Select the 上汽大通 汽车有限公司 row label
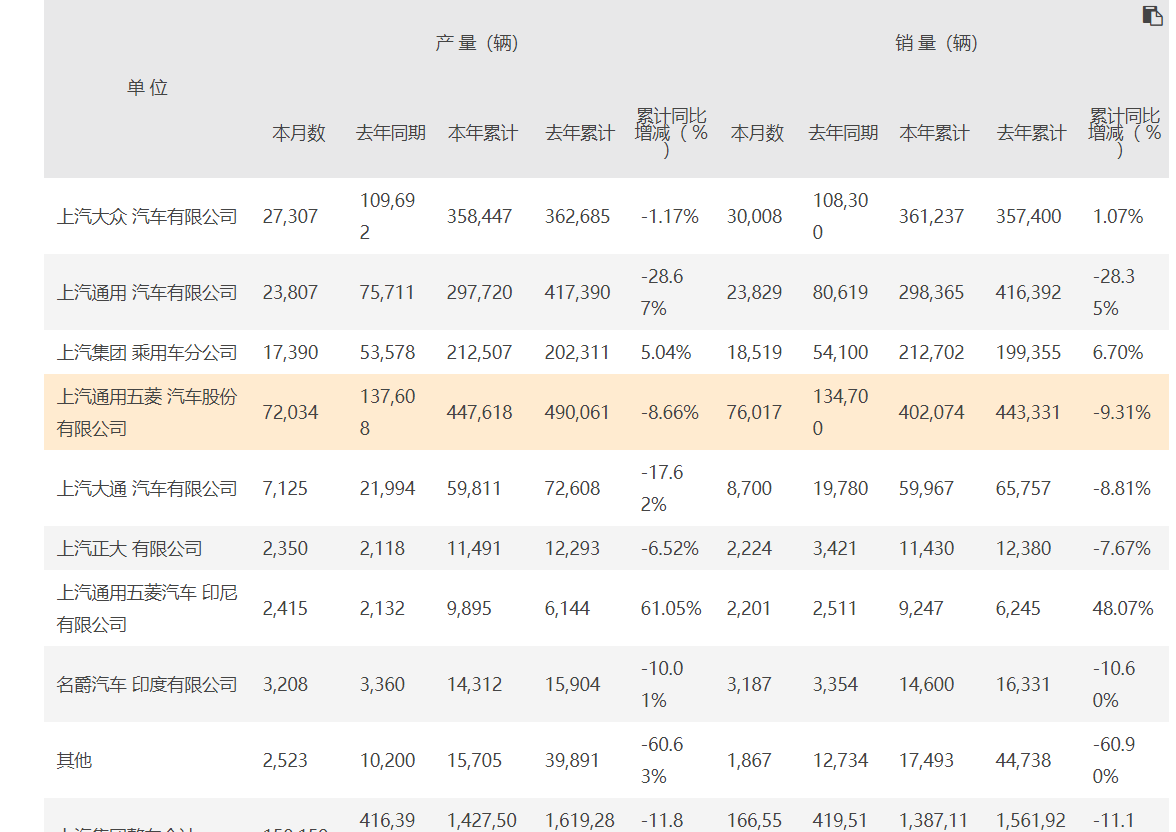The image size is (1176, 832). (148, 488)
